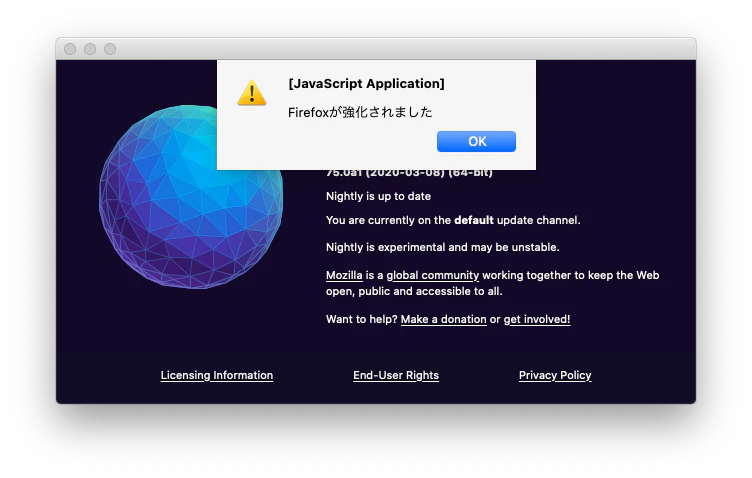752x478 pixels.
Task: Open the Mozilla link
Action: click(x=344, y=275)
